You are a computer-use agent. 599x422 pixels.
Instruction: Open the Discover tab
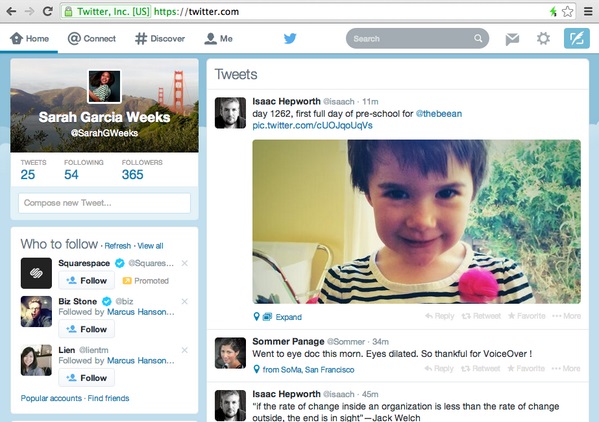click(x=160, y=39)
